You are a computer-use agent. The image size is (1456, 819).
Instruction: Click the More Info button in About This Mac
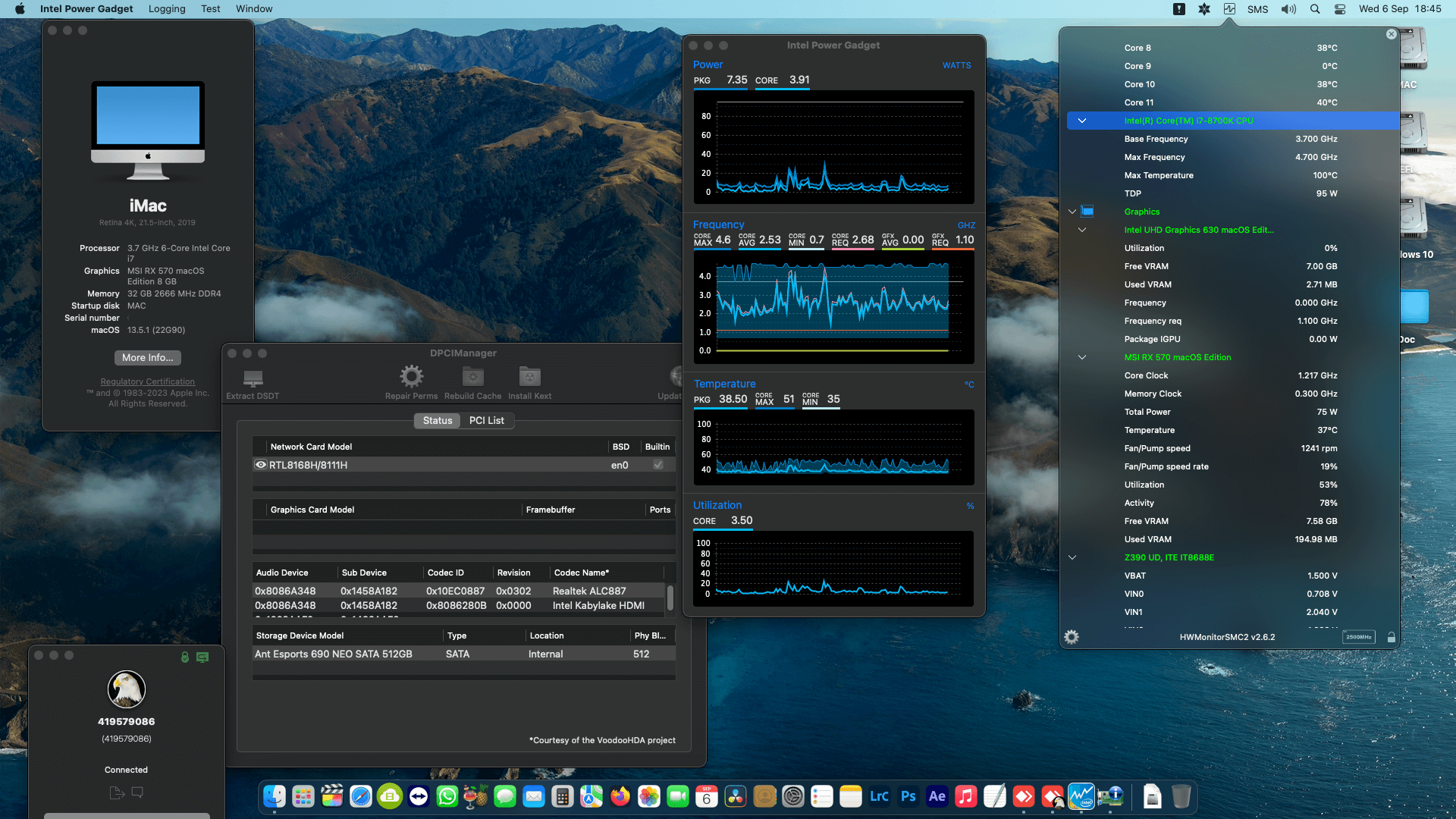(x=147, y=357)
